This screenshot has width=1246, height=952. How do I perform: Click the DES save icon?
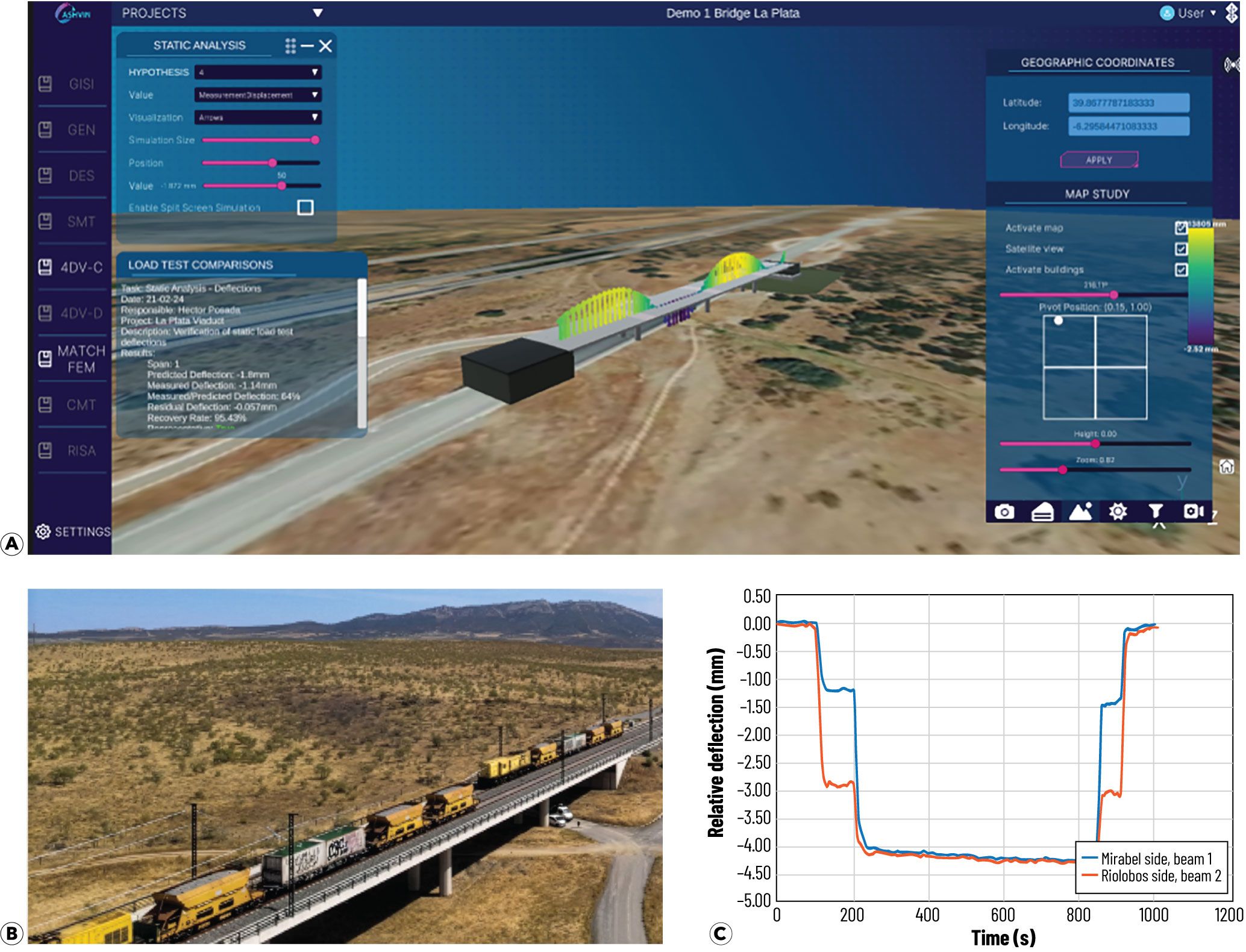pos(45,175)
